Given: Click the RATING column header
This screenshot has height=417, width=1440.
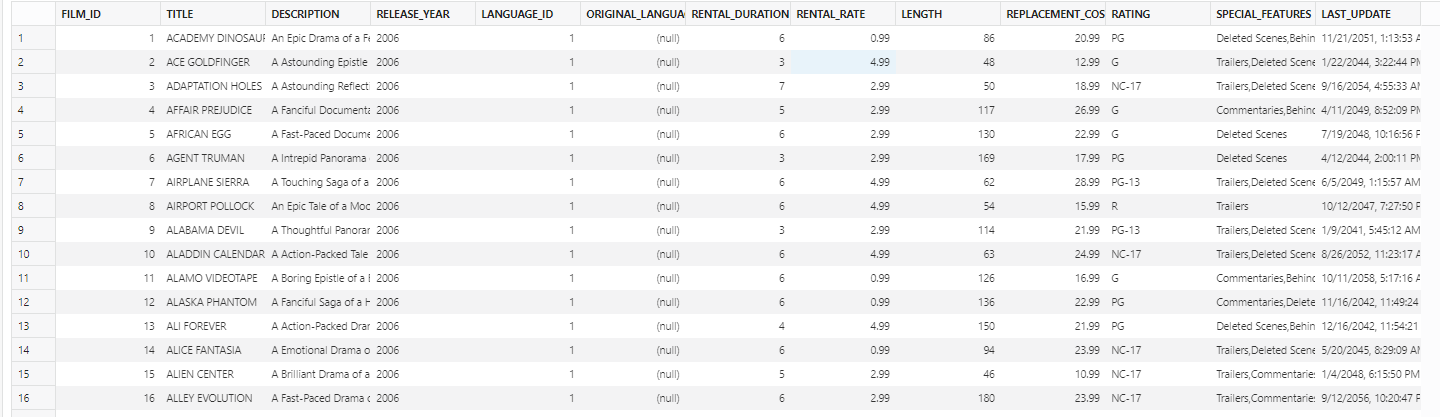Looking at the screenshot, I should coord(1157,14).
